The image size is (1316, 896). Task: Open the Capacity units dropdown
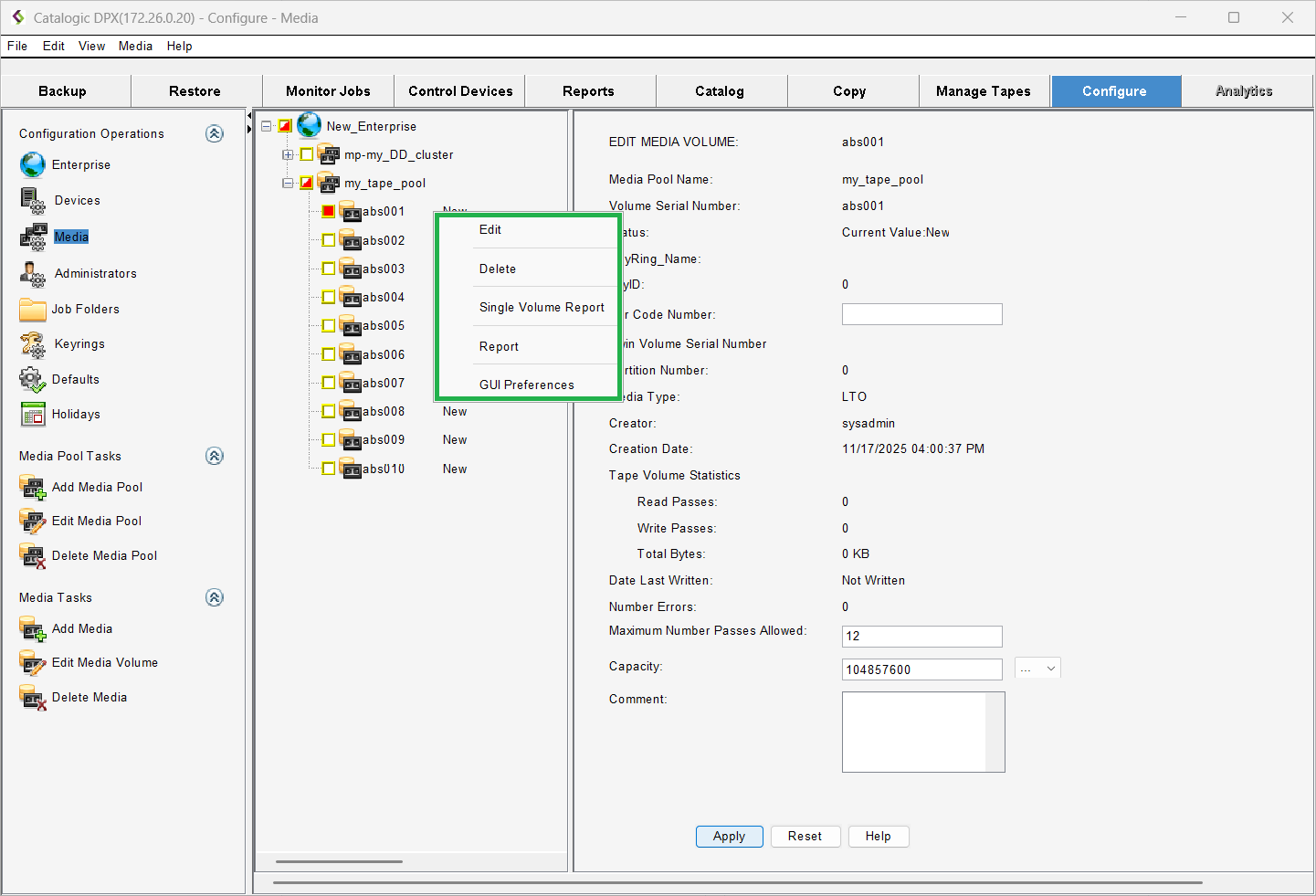click(x=1037, y=669)
